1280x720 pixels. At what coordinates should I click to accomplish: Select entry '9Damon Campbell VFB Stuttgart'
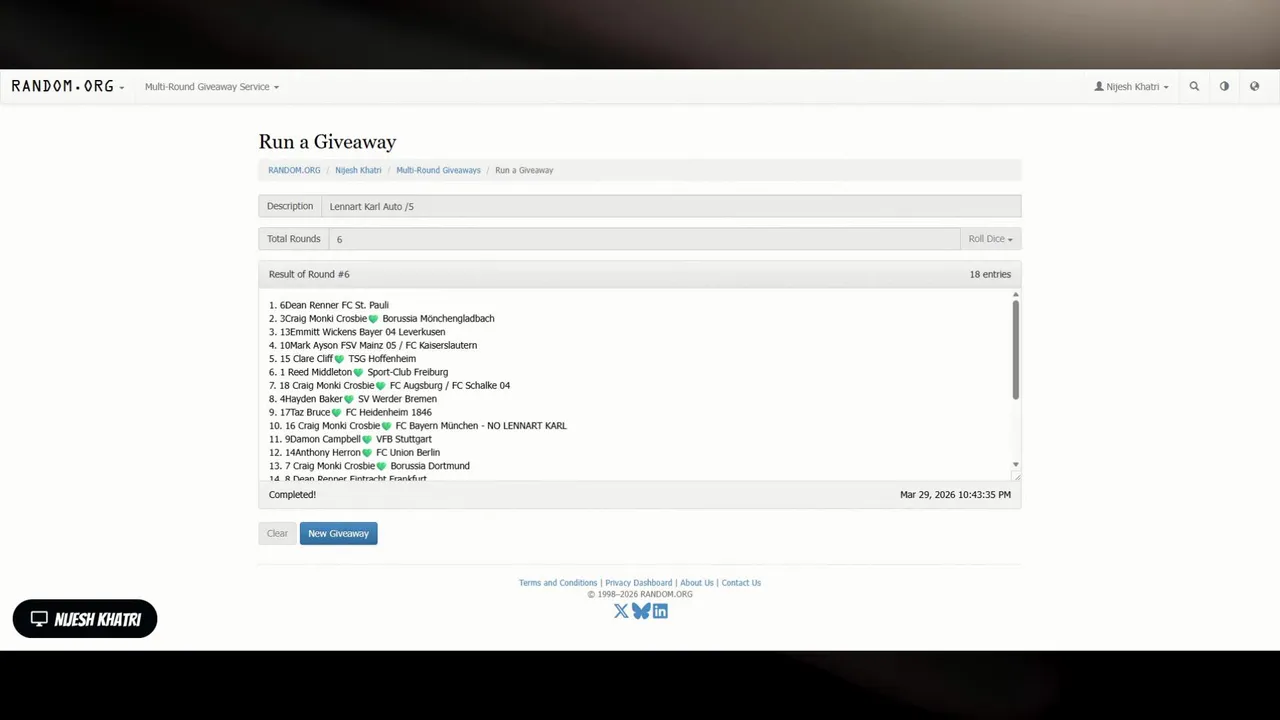point(350,439)
